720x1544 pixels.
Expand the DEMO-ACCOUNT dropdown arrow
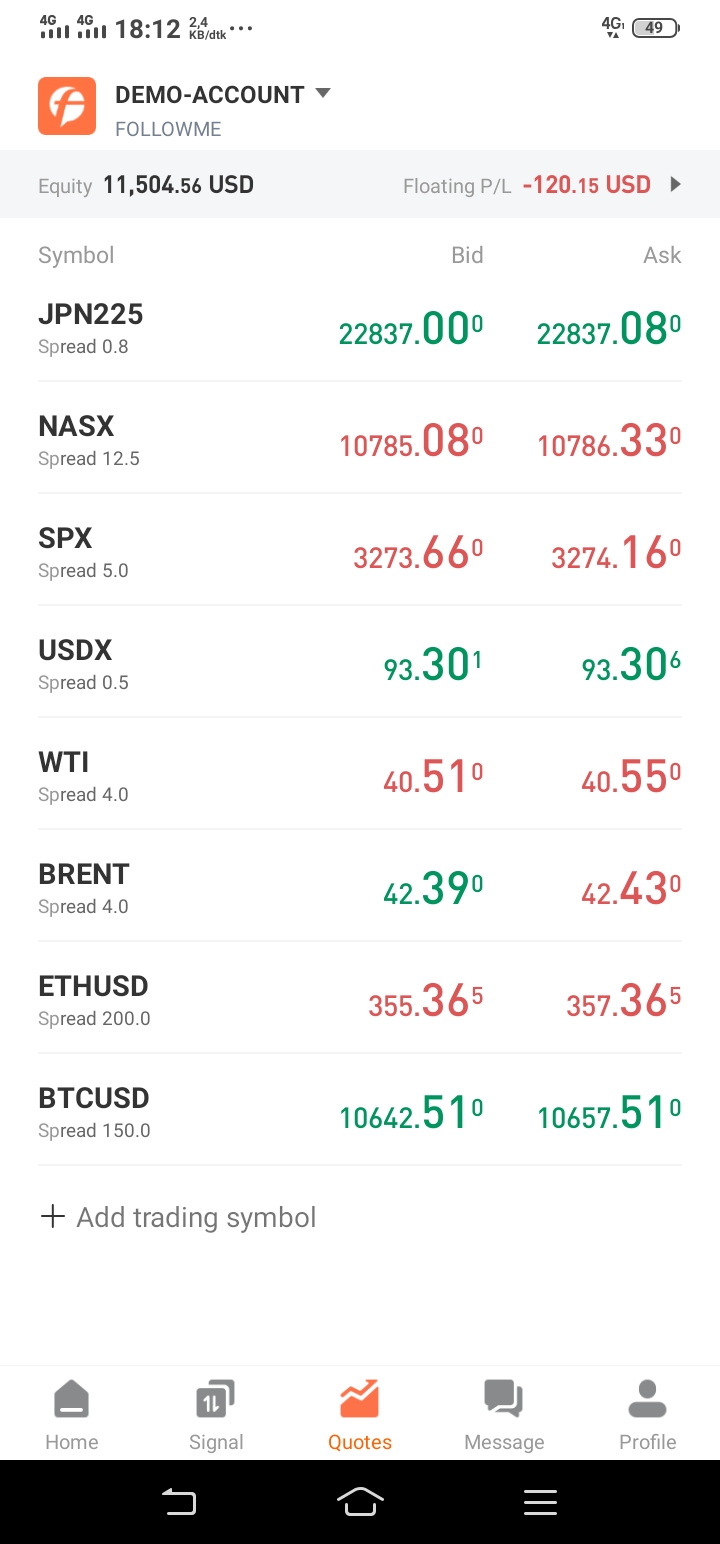tap(322, 93)
